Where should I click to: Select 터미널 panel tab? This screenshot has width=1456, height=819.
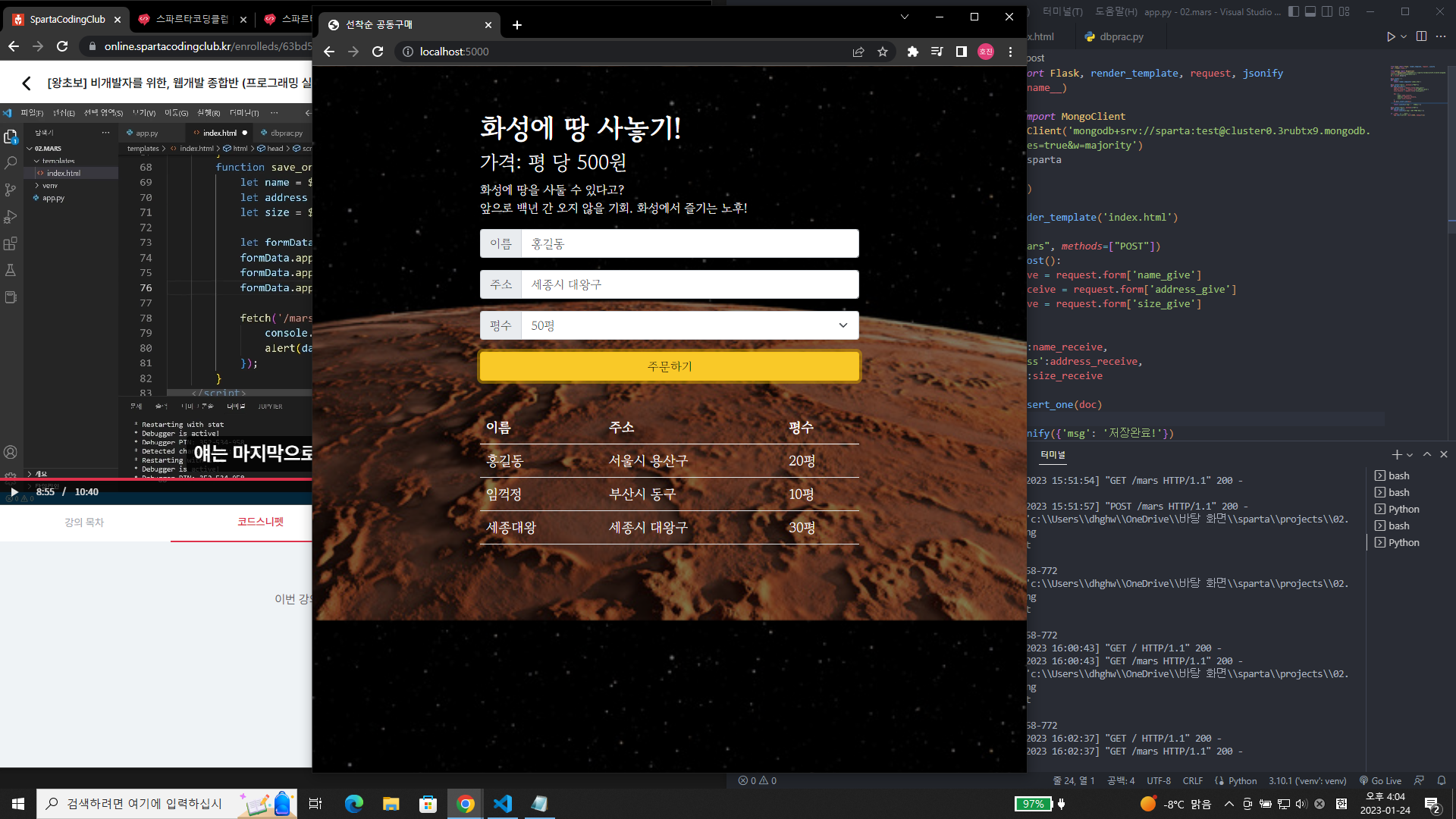[x=1053, y=455]
